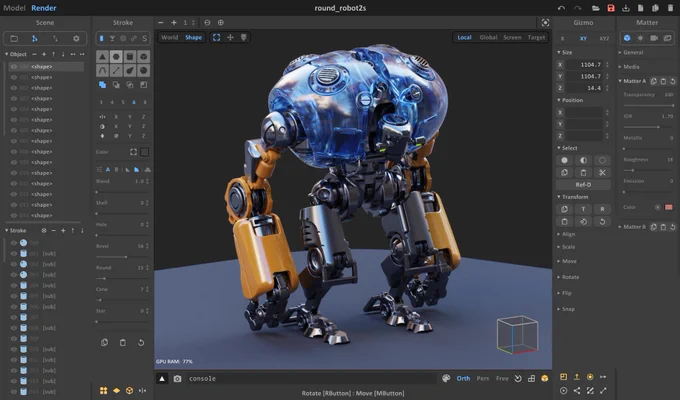Click the Ref-O button
This screenshot has width=680, height=400.
(583, 185)
